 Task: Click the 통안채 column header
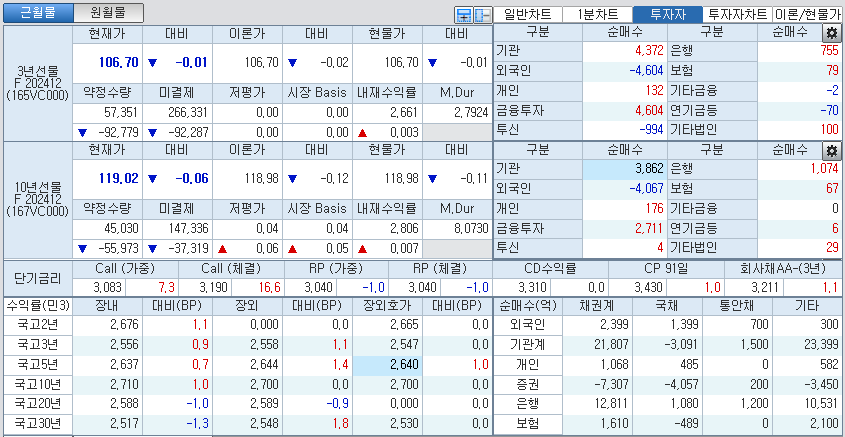pos(737,306)
